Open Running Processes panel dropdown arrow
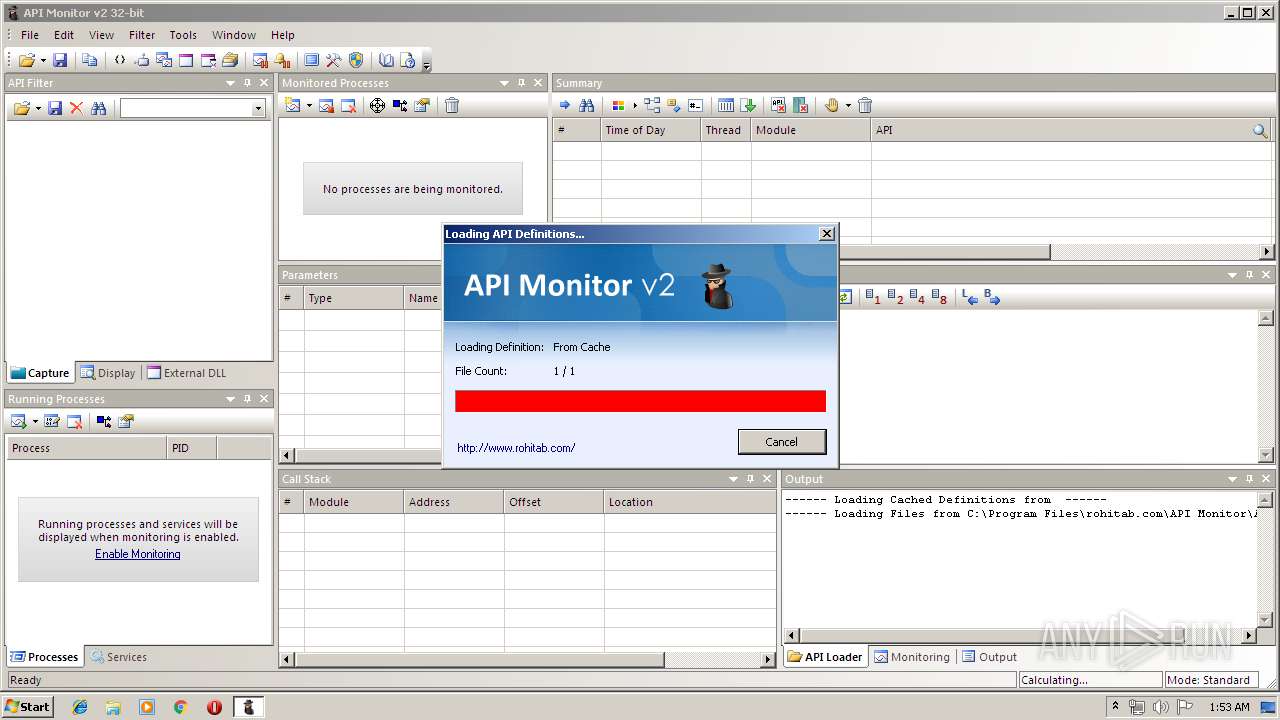 coord(230,399)
